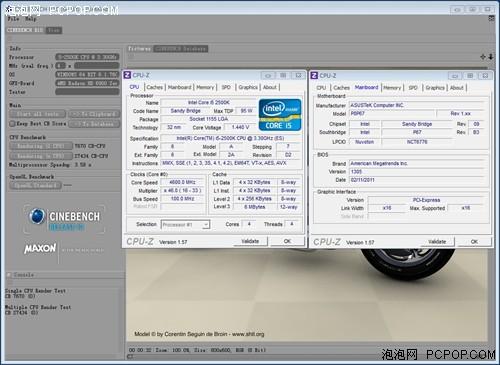Minimize the left CPU-Z window
500x365 pixels.
point(268,76)
